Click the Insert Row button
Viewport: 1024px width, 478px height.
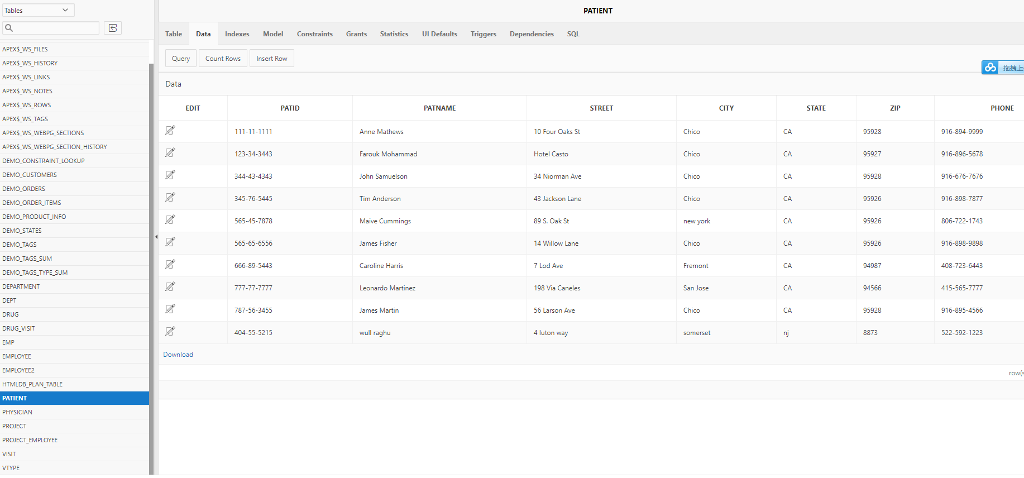point(272,58)
